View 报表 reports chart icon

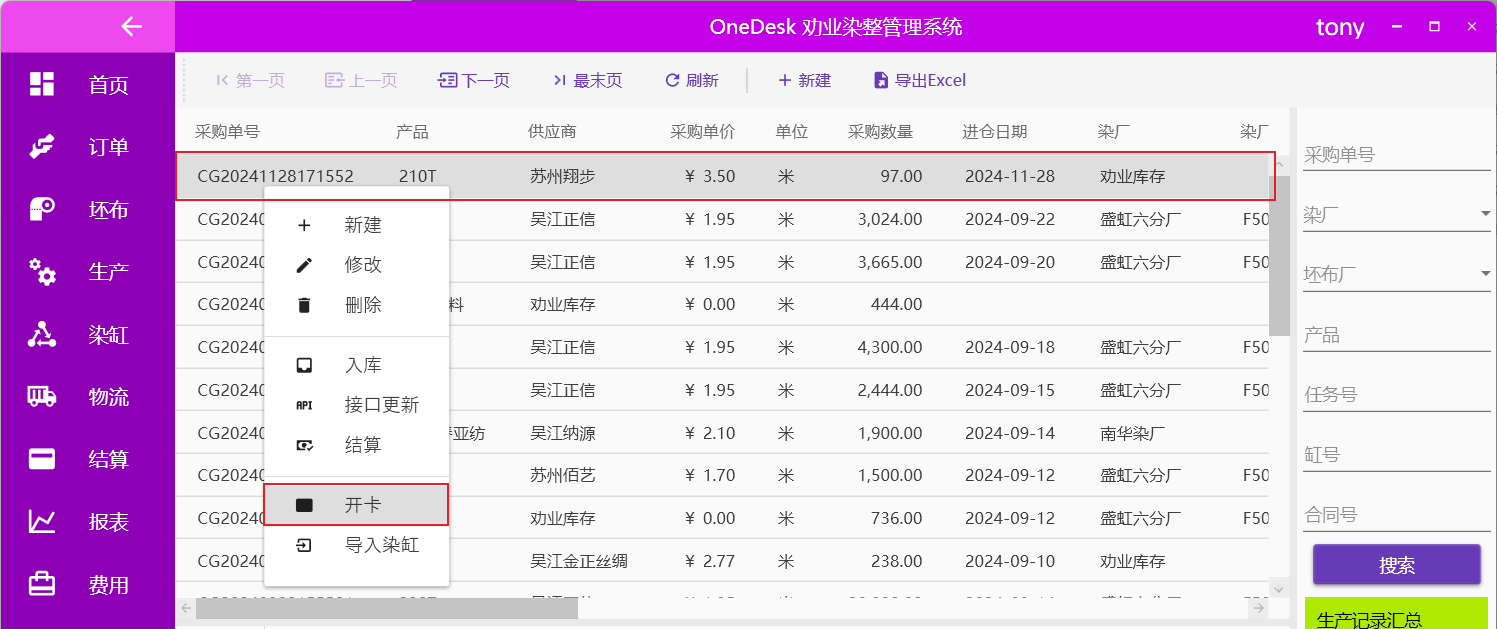(x=42, y=521)
